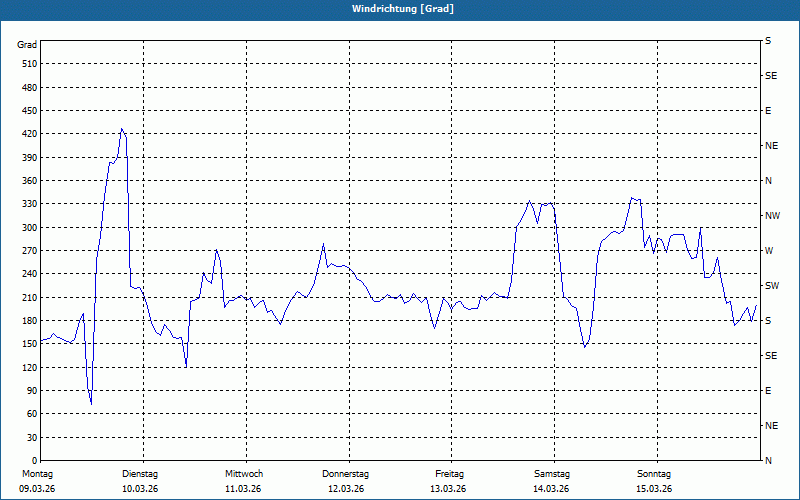This screenshot has height=500, width=800.
Task: Click the highest peak of the blue line
Action: (x=122, y=129)
